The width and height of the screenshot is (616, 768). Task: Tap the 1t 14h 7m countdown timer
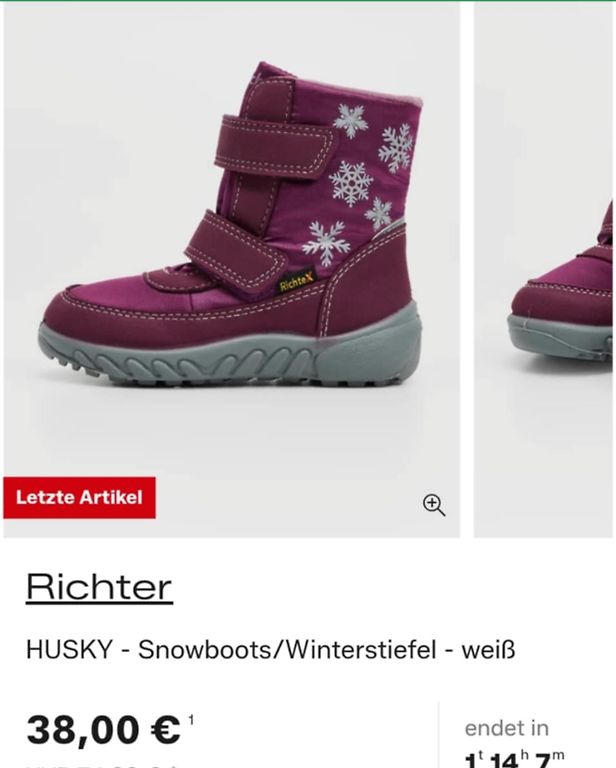514,759
